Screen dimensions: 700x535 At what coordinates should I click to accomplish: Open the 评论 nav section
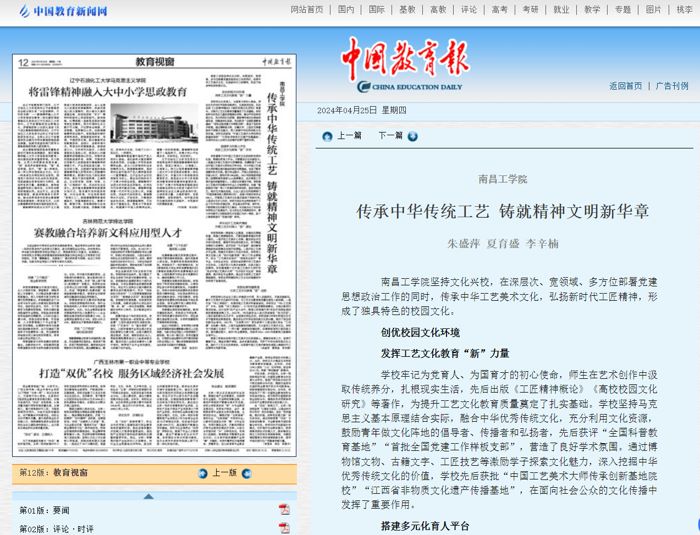click(x=469, y=9)
